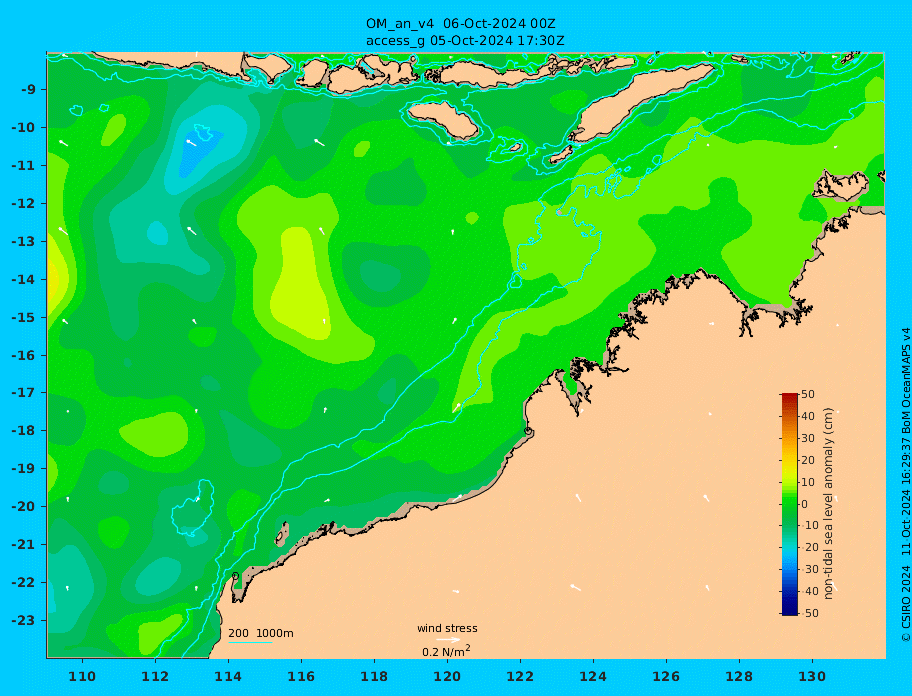The width and height of the screenshot is (912, 696).
Task: Click colorbar tick label '-50'
Action: click(810, 613)
